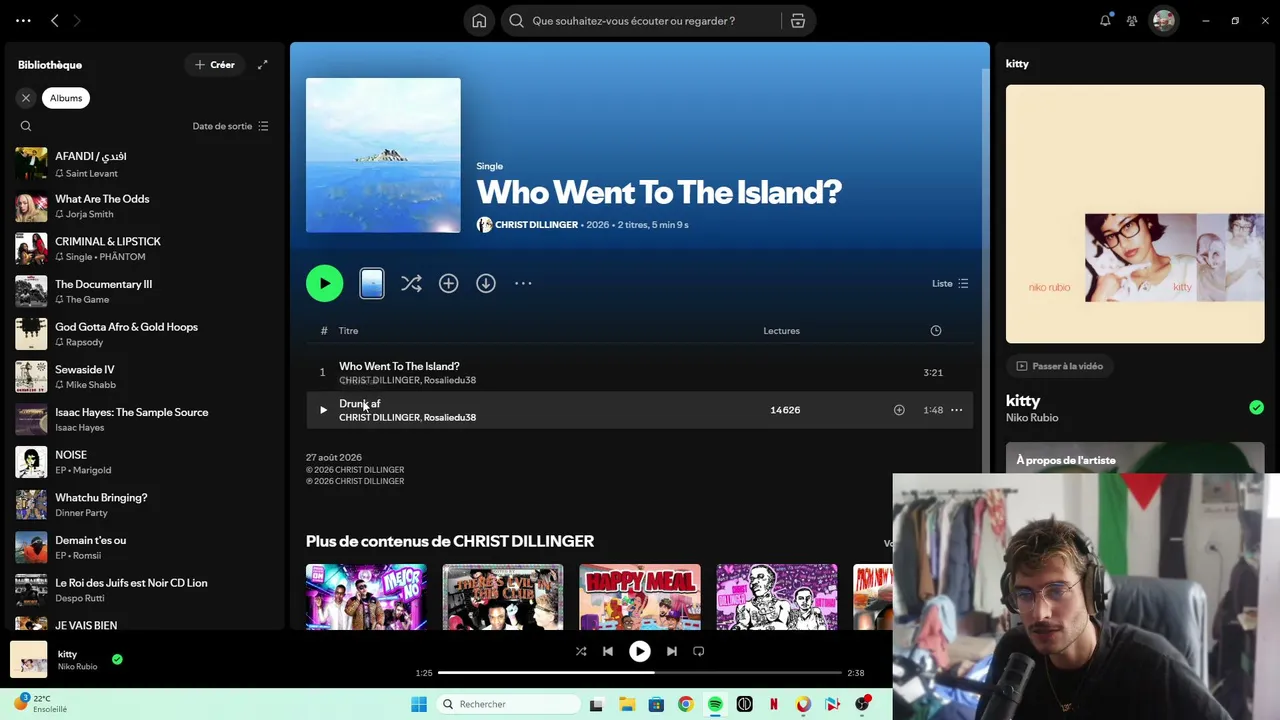Toggle repeat in the player bar
The width and height of the screenshot is (1280, 720).
(699, 651)
